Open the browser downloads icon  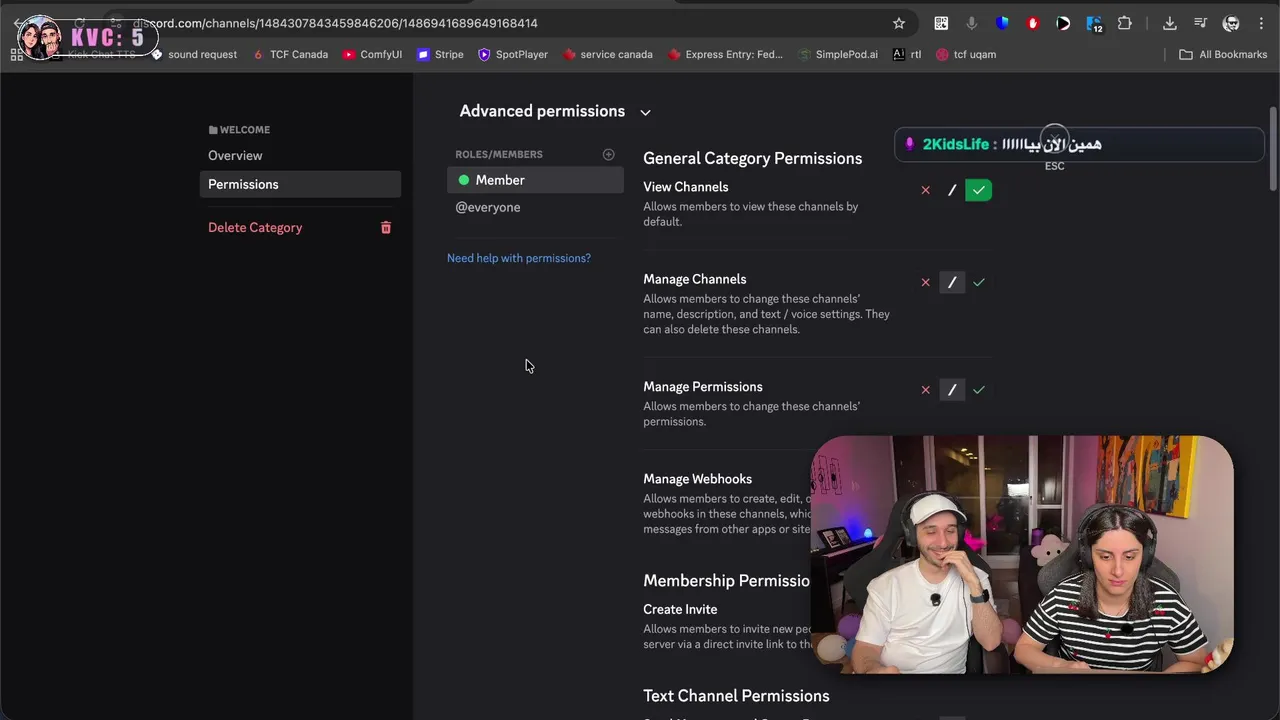click(x=1170, y=23)
